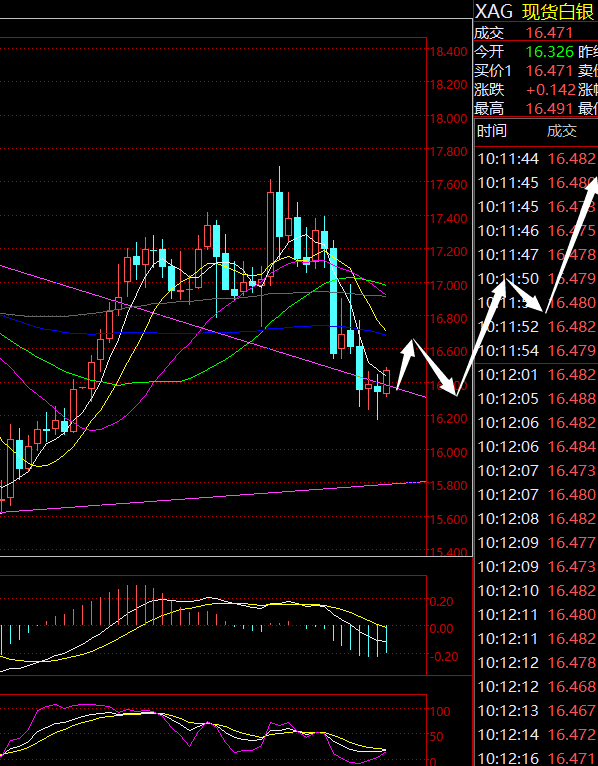Select the 现货白银 instrument name
This screenshot has width=598, height=766.
click(x=558, y=12)
